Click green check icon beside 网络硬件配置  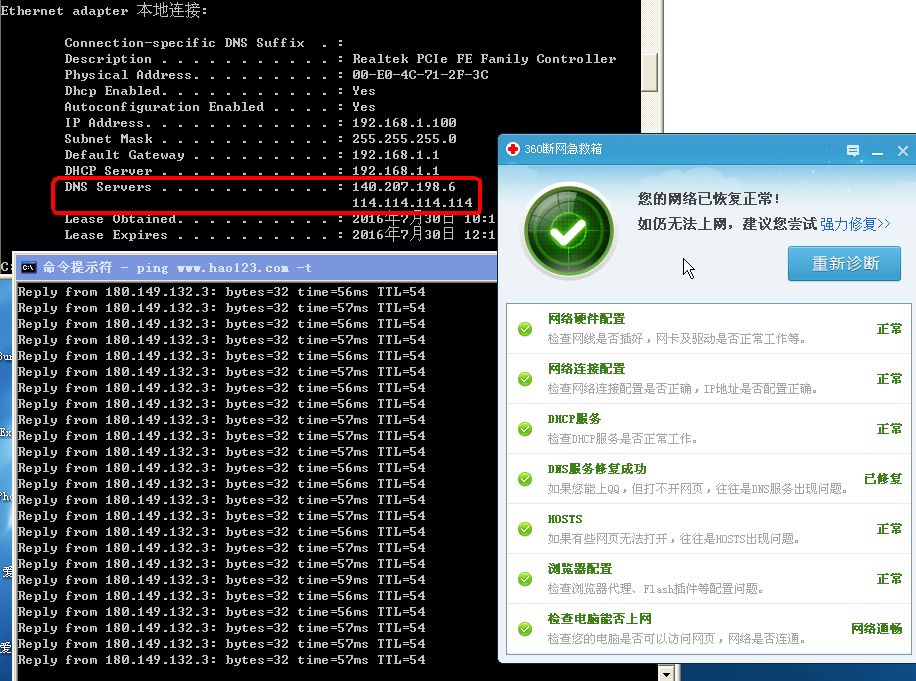[525, 329]
